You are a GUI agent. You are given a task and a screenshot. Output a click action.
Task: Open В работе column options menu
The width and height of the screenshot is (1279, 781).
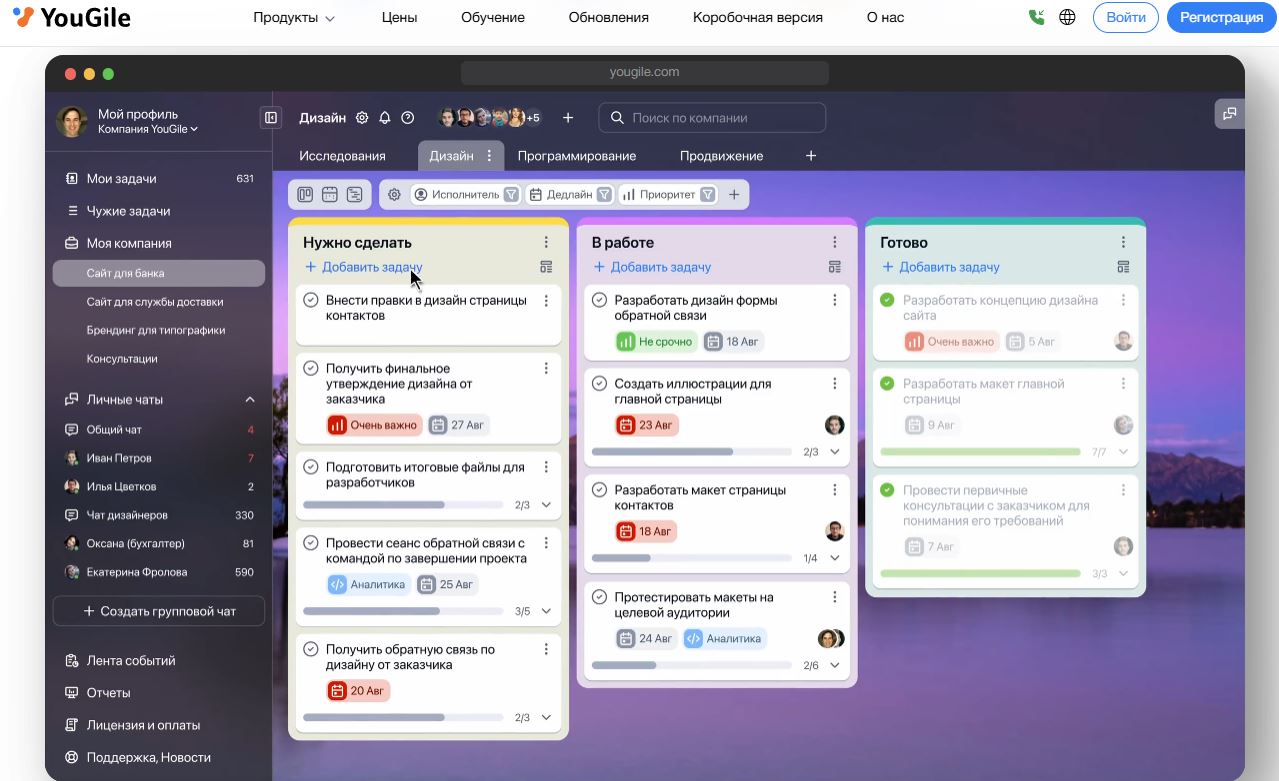point(835,242)
